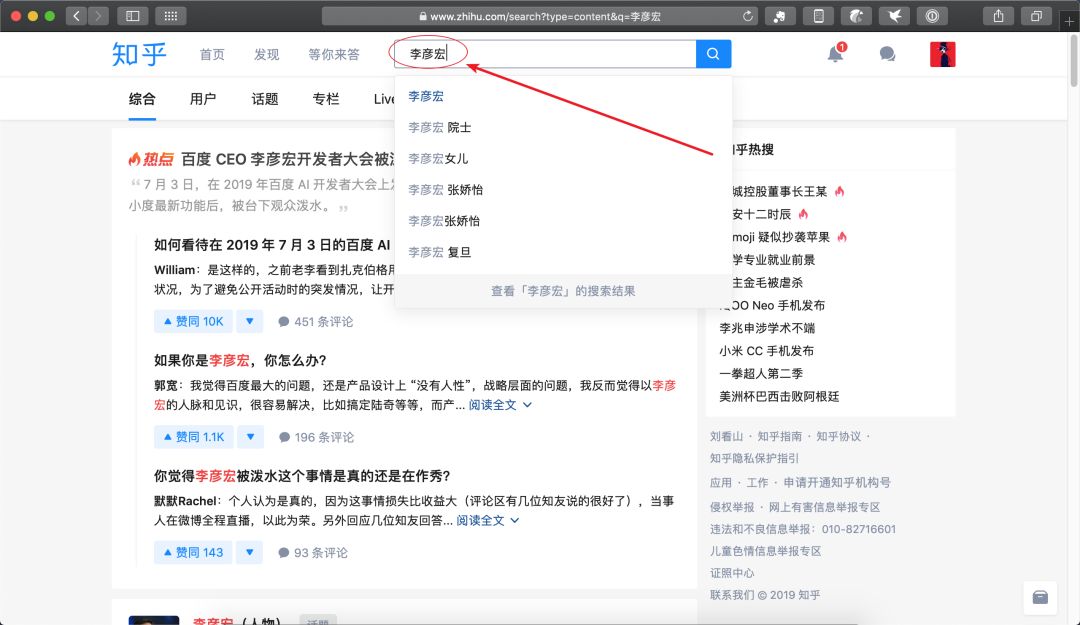Image resolution: width=1080 pixels, height=625 pixels.
Task: Click the first extension icon after address bar
Action: (x=780, y=16)
